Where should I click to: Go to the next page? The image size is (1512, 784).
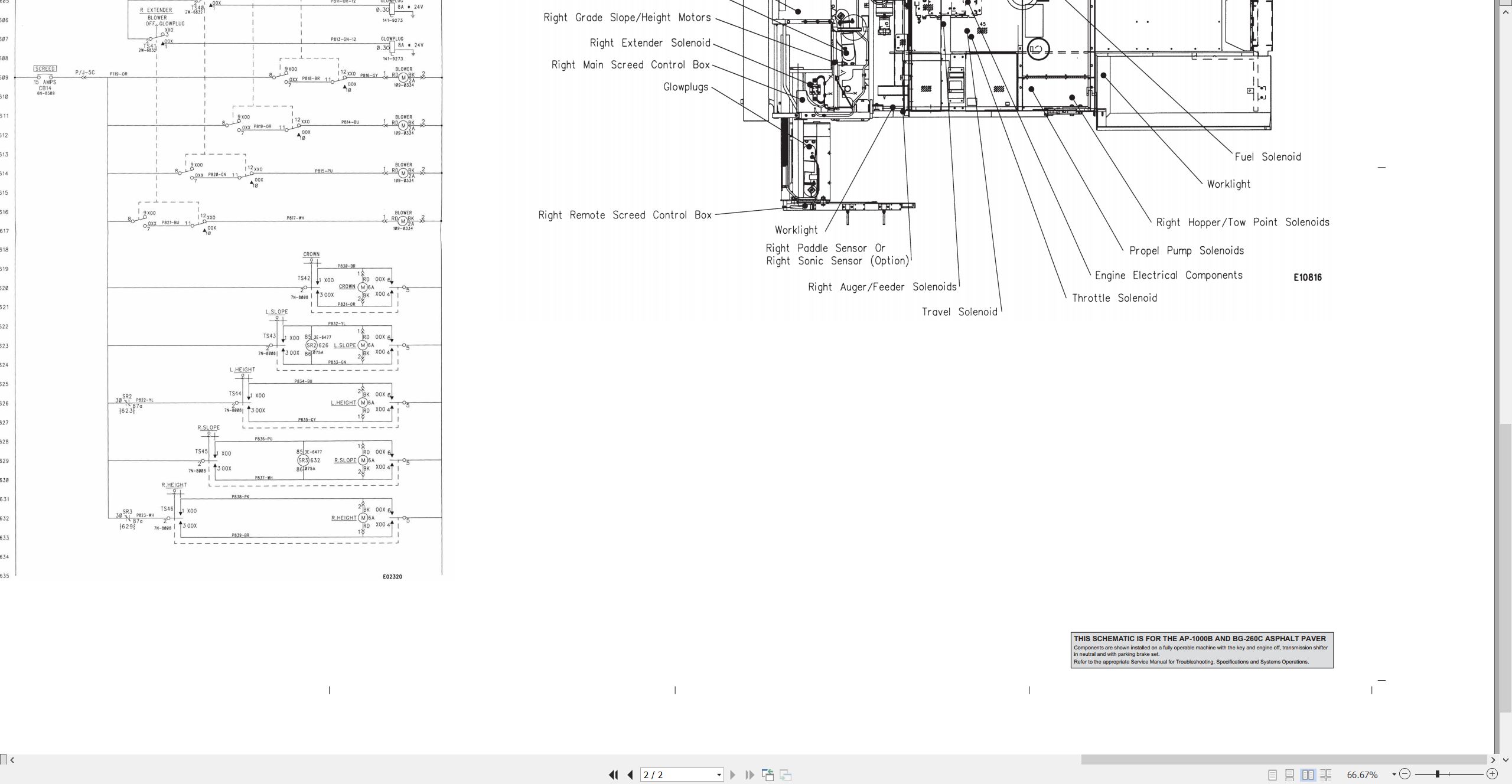coord(733,775)
